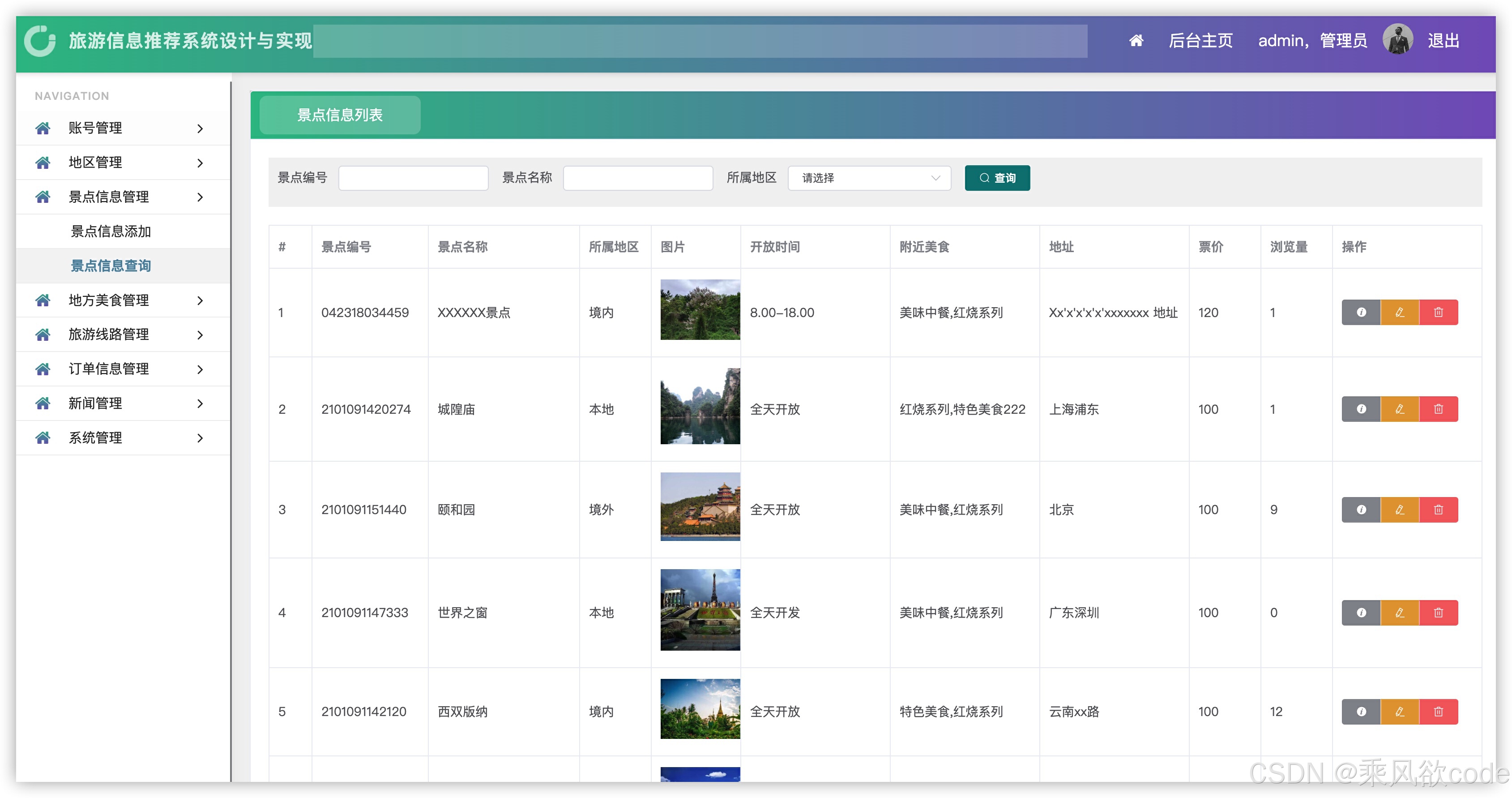Viewport: 1512px width, 798px height.
Task: Open the 所属地区 请选择 dropdown
Action: [869, 178]
